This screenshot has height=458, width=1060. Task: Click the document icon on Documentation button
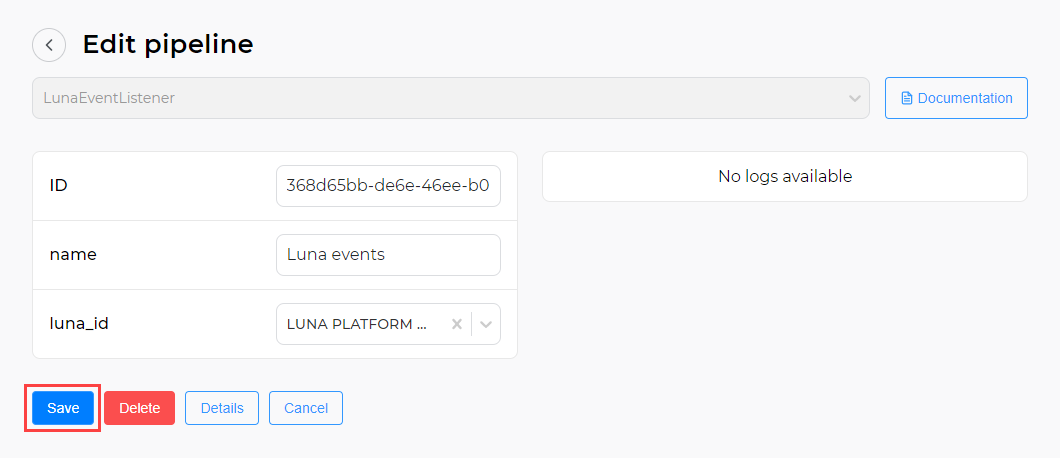907,99
